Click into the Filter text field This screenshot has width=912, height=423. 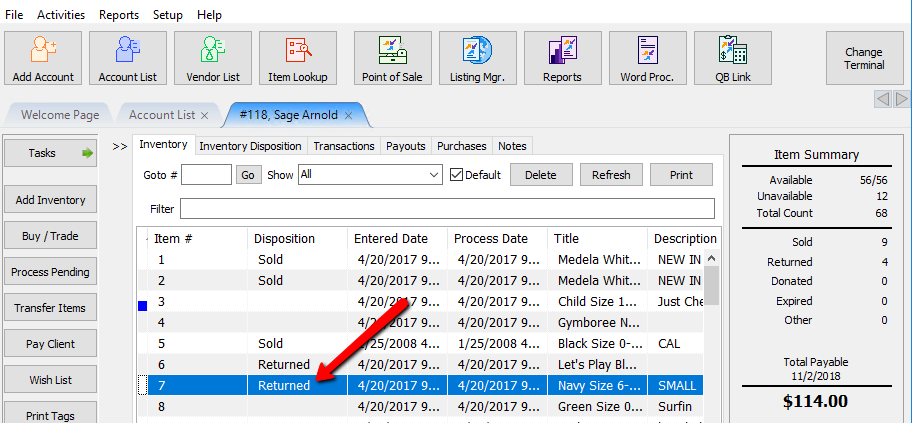pyautogui.click(x=447, y=208)
